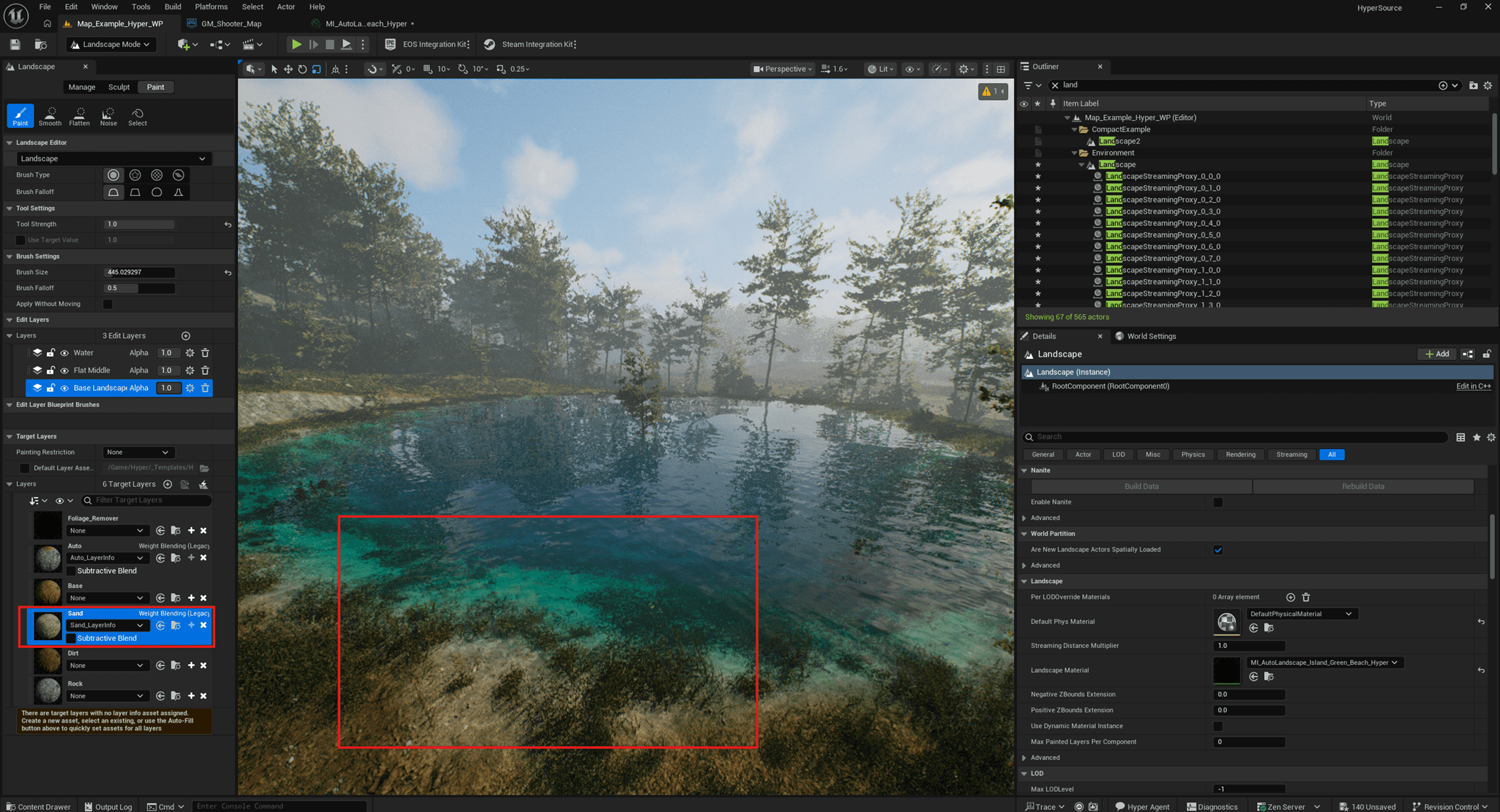Open settings for Flat Middle layer

coord(190,370)
